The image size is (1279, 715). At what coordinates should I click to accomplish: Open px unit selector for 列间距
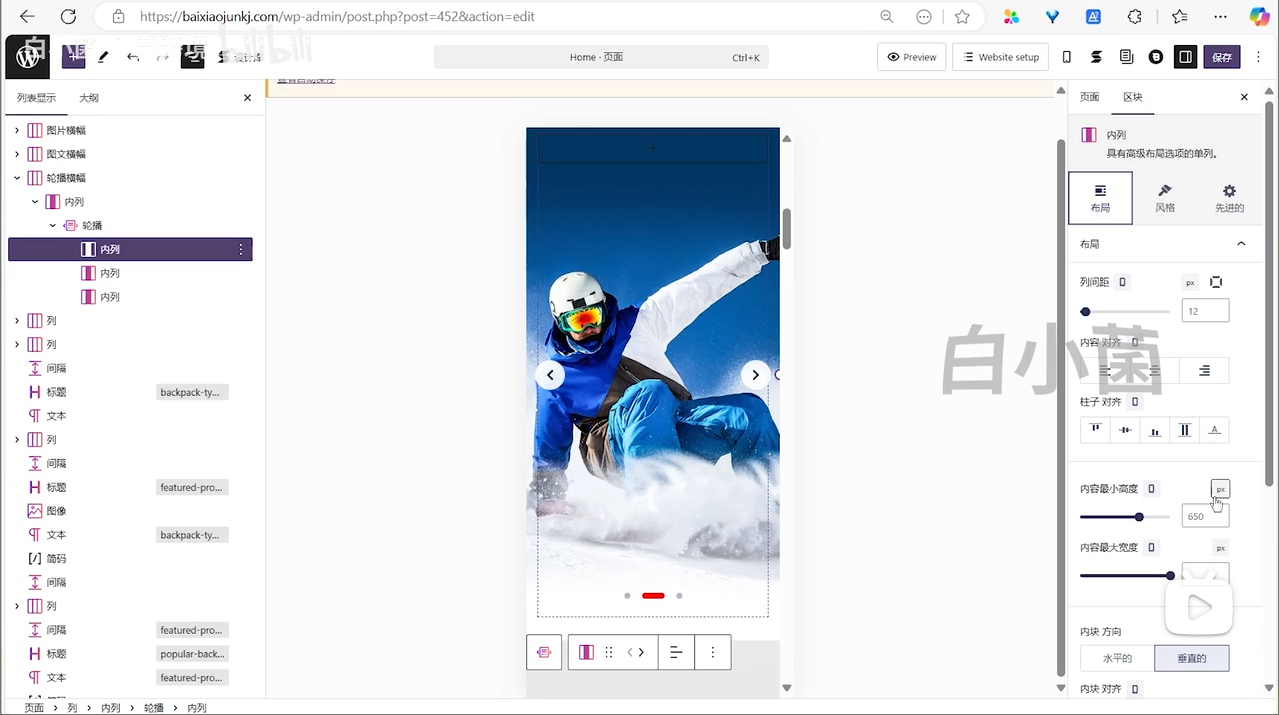[x=1190, y=283]
